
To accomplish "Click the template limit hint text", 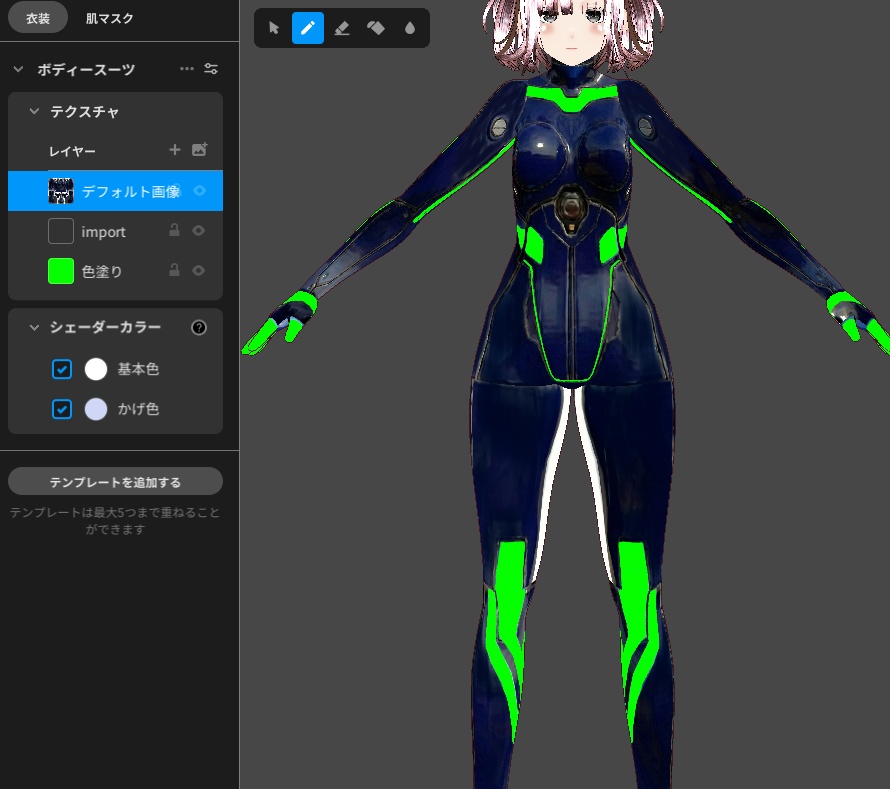I will click(115, 521).
